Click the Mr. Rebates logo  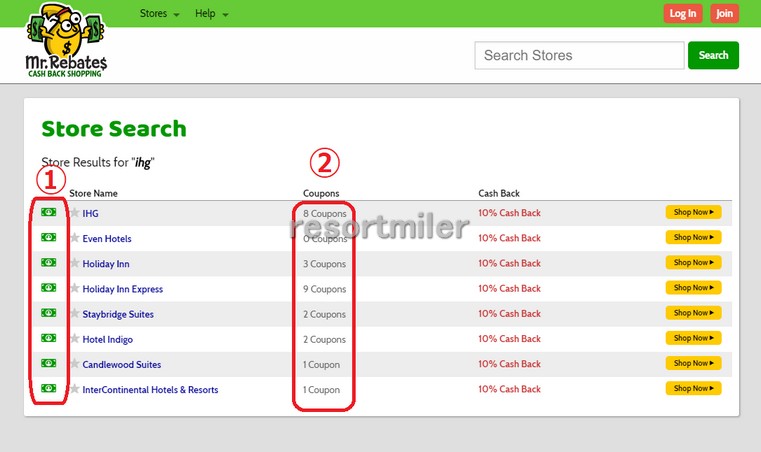click(66, 41)
